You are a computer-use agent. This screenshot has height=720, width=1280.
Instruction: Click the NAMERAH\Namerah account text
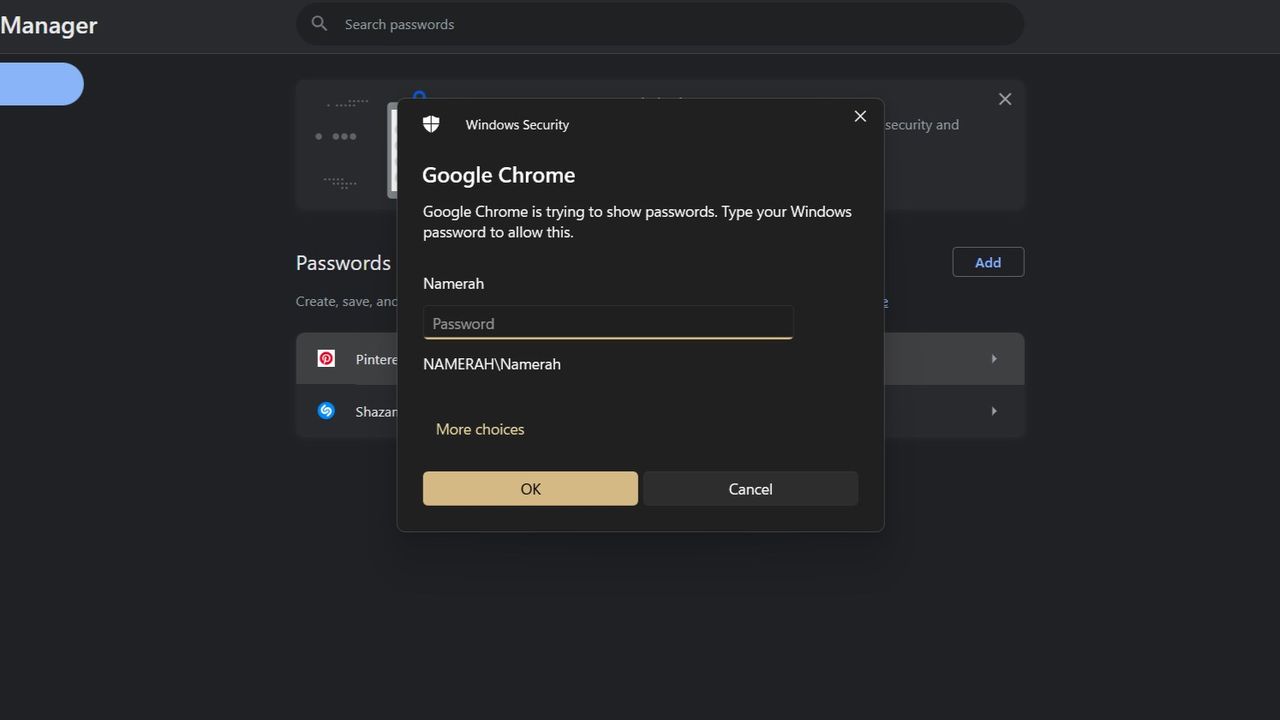point(492,364)
